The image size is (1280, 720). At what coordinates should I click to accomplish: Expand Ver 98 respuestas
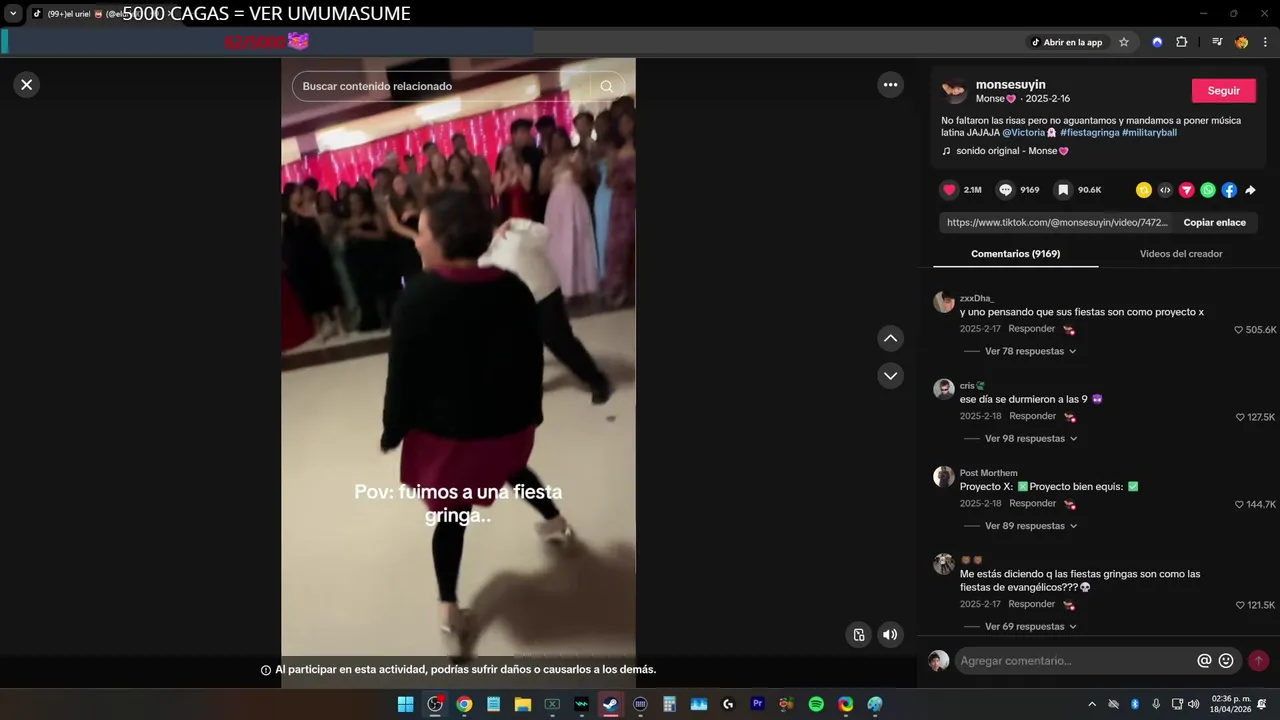click(x=1030, y=439)
